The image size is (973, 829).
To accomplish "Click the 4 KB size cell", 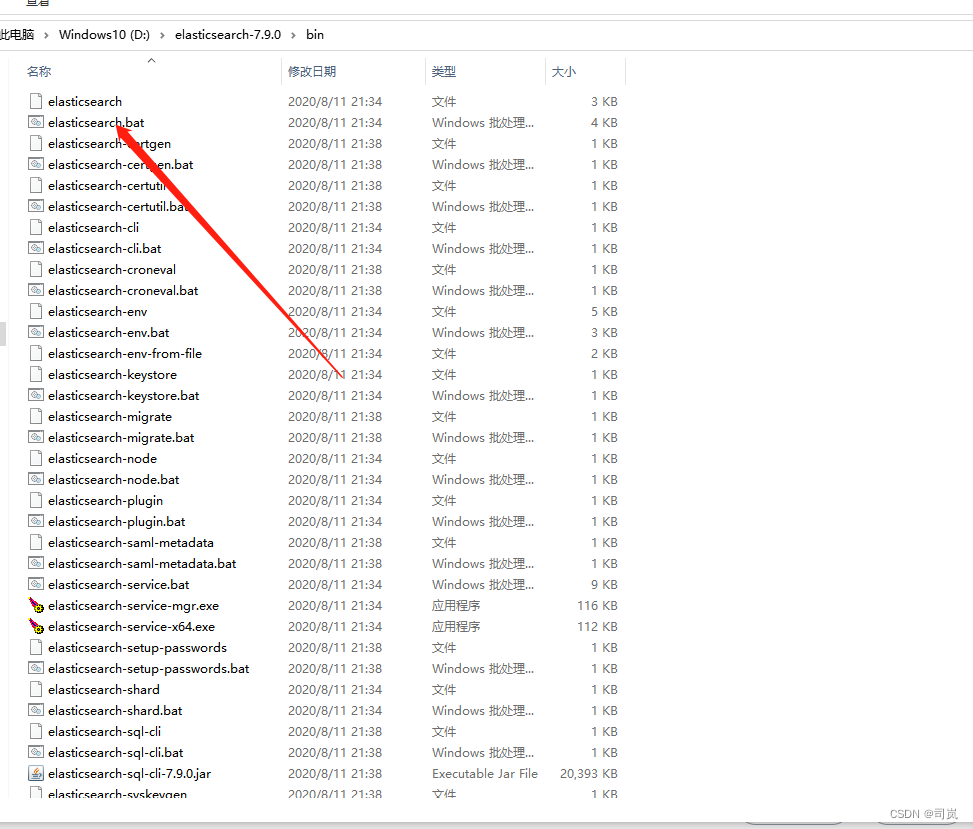I will [x=604, y=123].
